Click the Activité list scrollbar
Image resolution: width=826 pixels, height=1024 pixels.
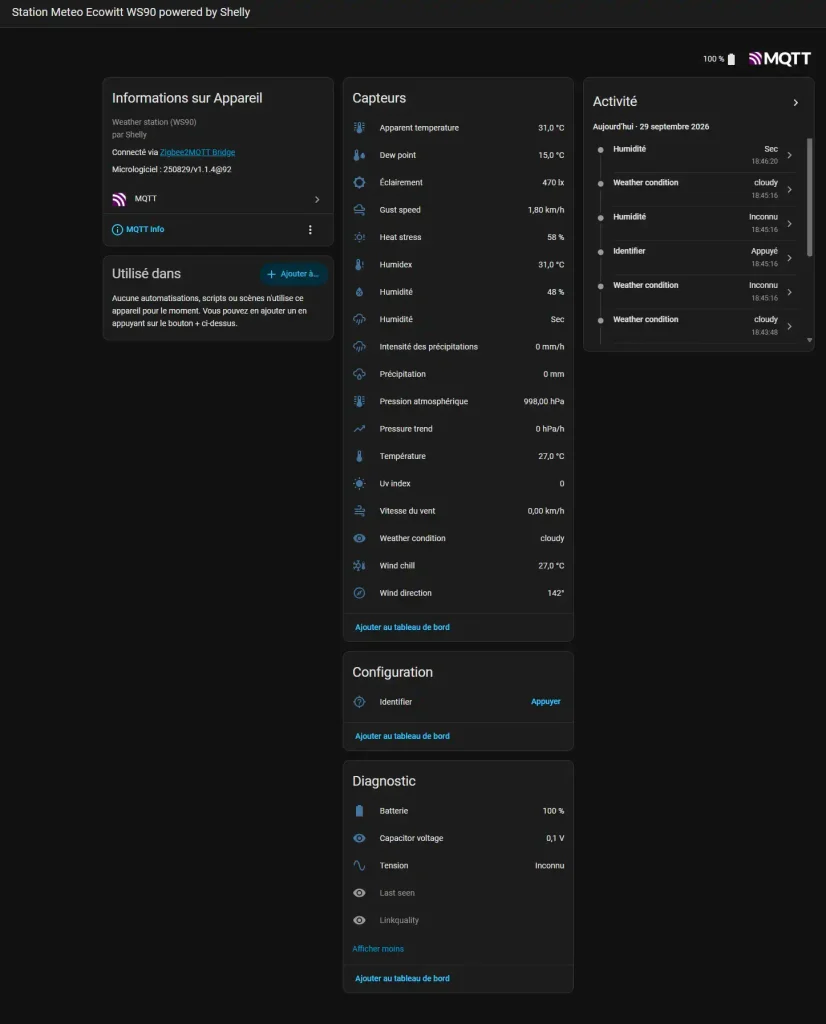point(810,196)
